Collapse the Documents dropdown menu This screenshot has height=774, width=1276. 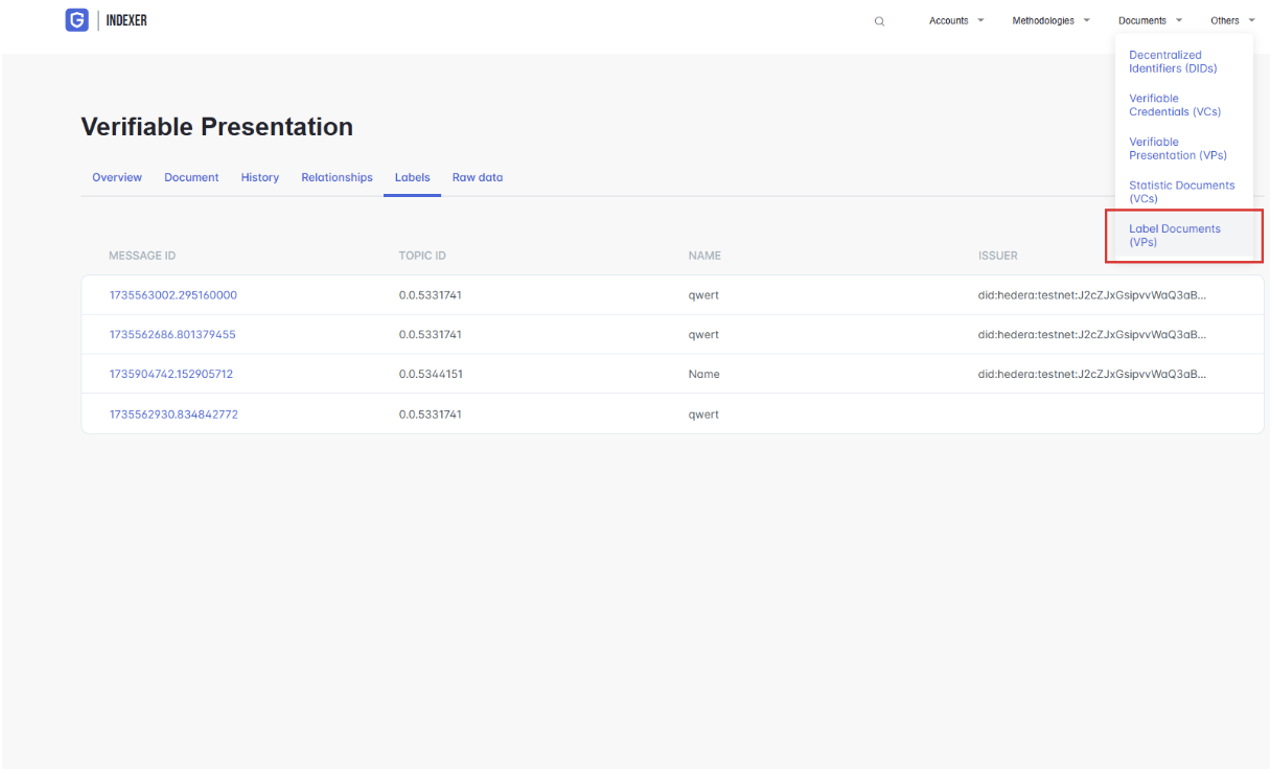pyautogui.click(x=1150, y=21)
